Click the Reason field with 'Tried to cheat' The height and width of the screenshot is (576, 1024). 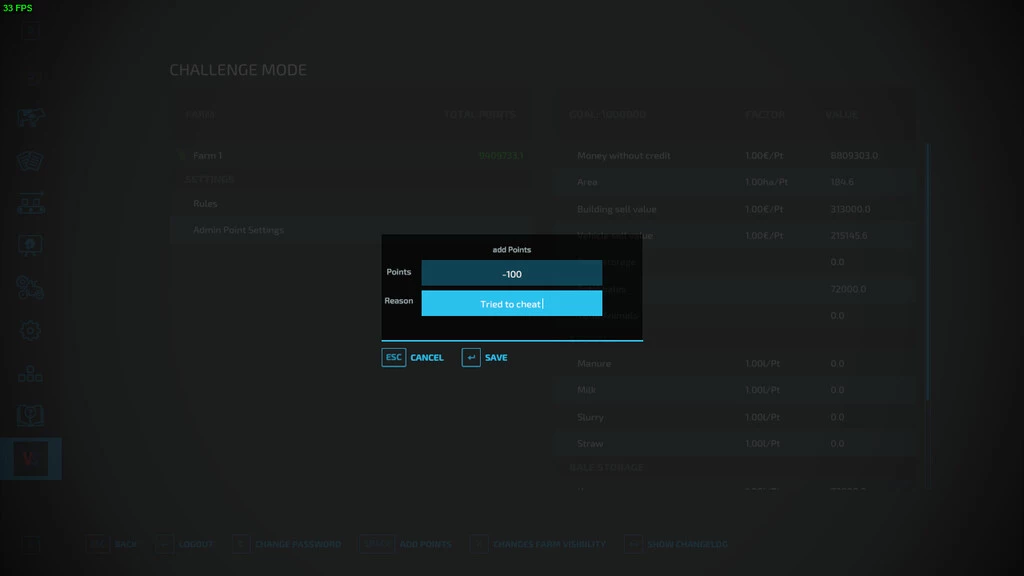pos(511,303)
